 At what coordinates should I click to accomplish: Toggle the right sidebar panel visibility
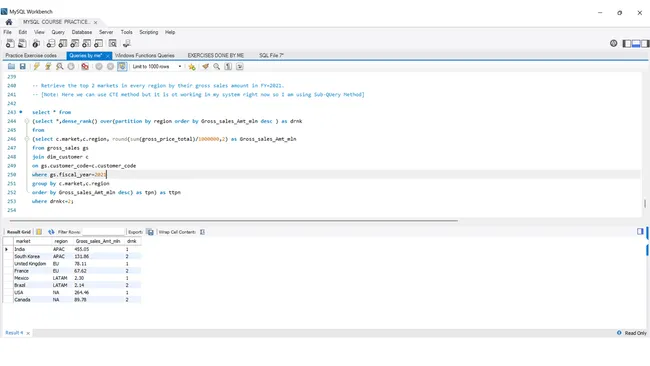point(645,44)
